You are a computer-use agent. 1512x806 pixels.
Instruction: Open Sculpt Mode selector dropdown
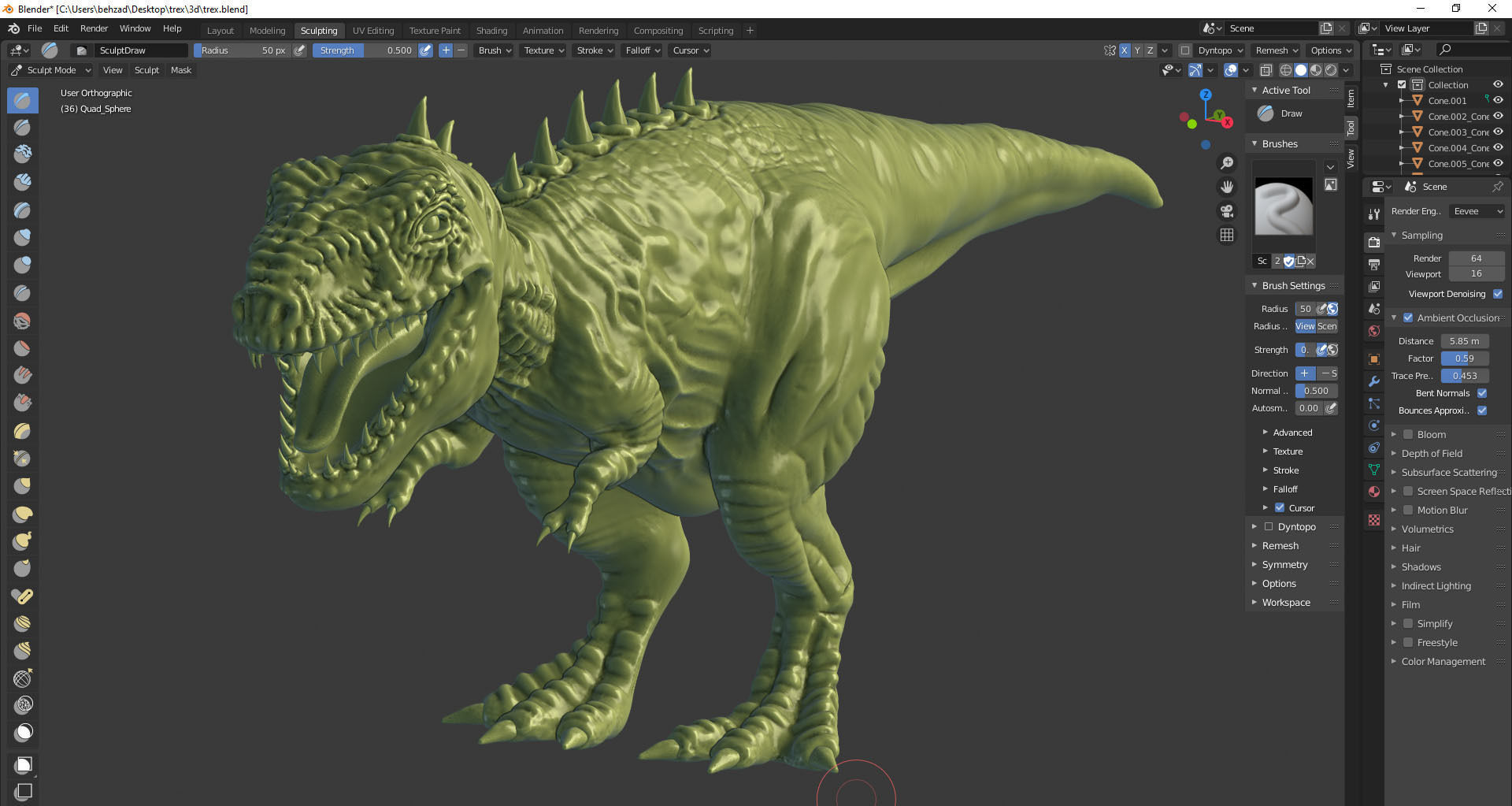pos(51,70)
